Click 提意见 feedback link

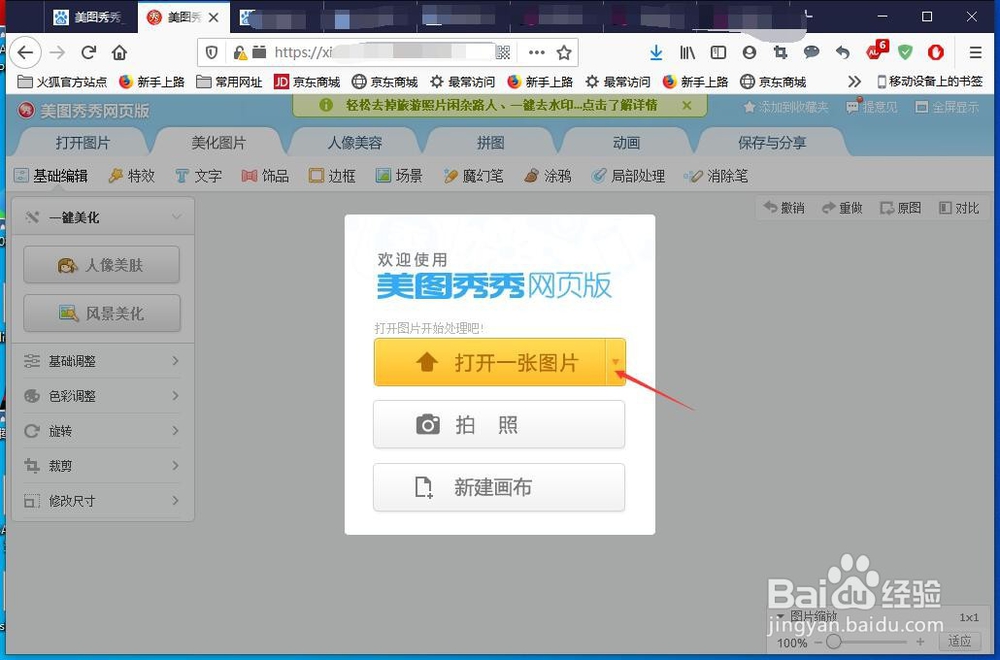click(x=872, y=107)
